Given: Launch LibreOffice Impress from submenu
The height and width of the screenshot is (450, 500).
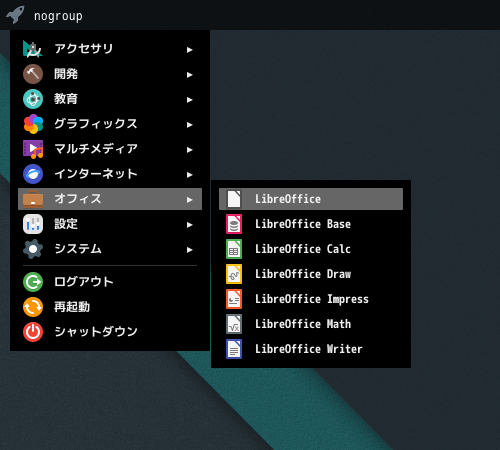Looking at the screenshot, I should pos(311,299).
